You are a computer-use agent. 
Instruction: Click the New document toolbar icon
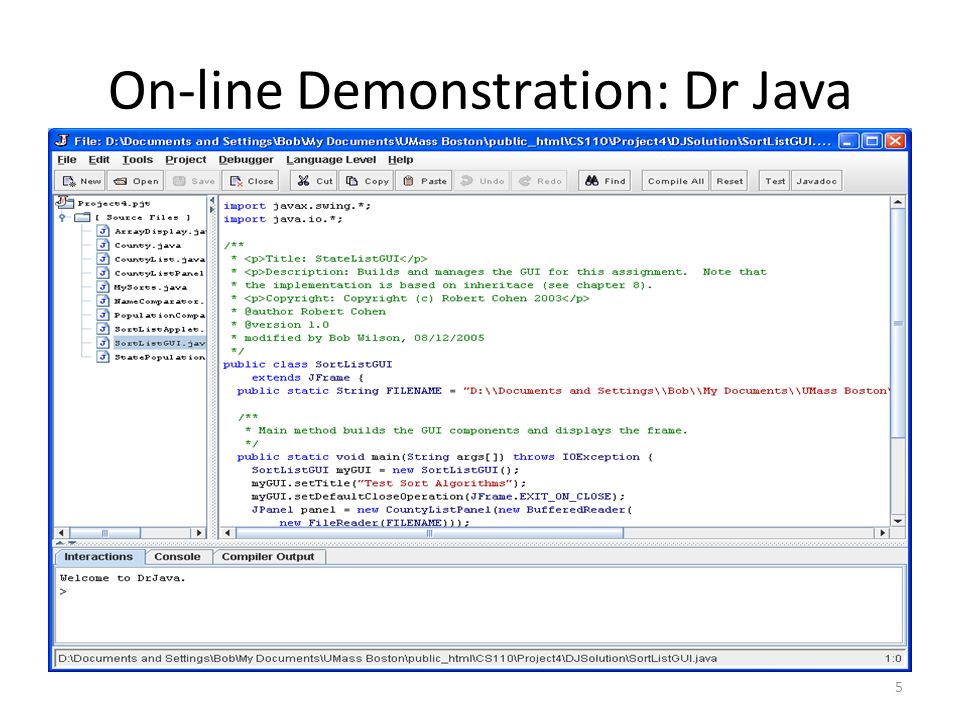pos(69,181)
